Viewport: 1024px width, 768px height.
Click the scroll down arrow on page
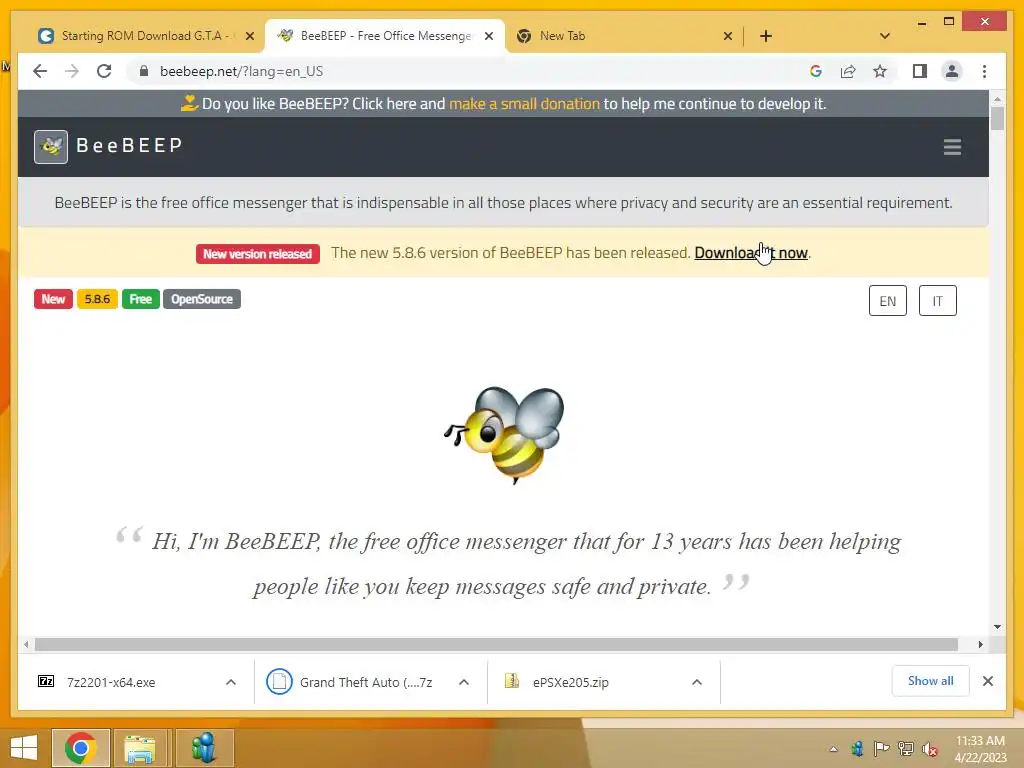point(997,627)
